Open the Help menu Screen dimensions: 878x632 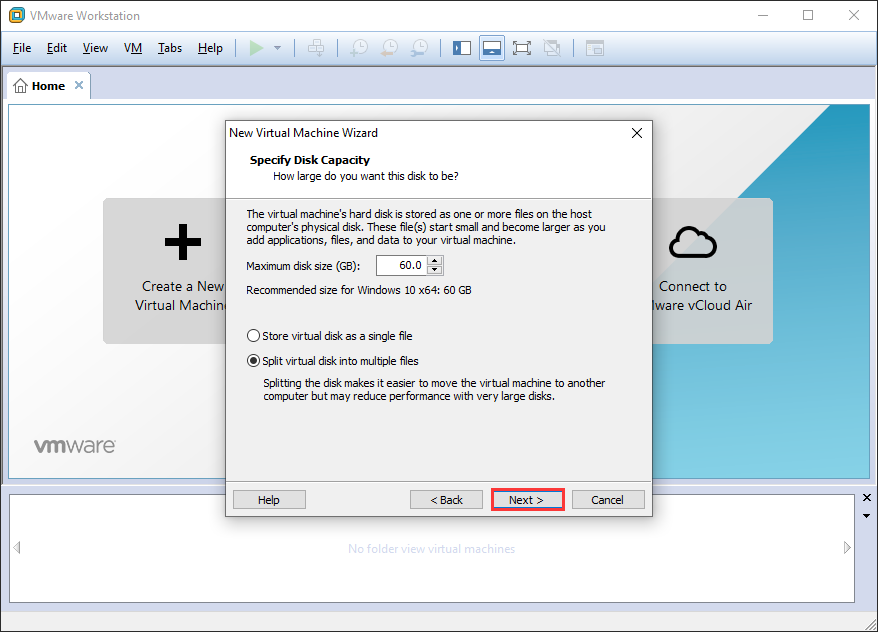(210, 48)
